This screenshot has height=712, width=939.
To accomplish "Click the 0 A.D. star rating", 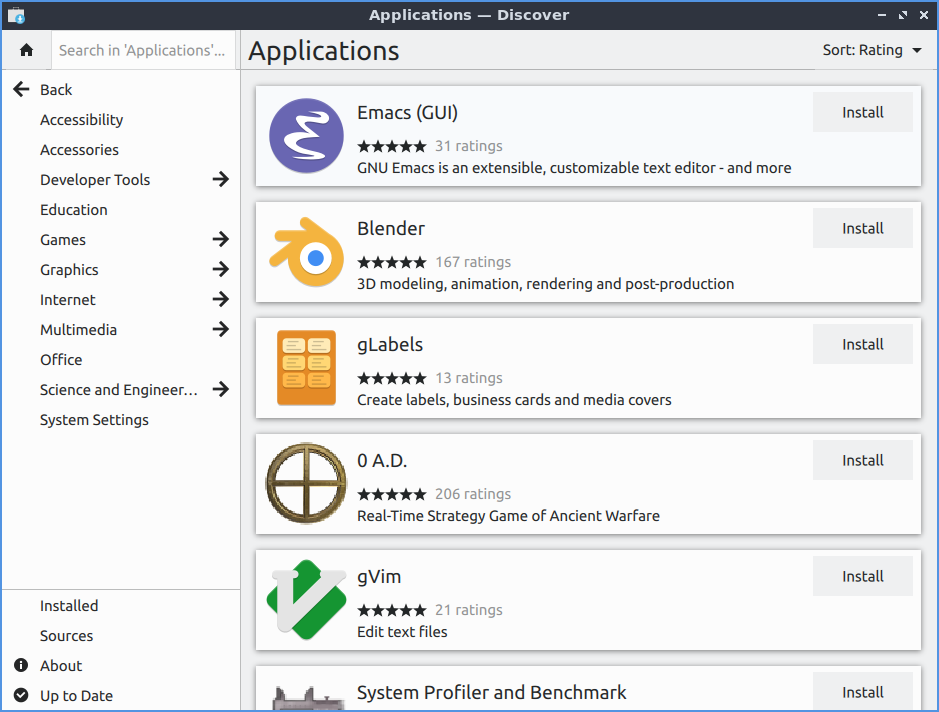I will coord(391,494).
